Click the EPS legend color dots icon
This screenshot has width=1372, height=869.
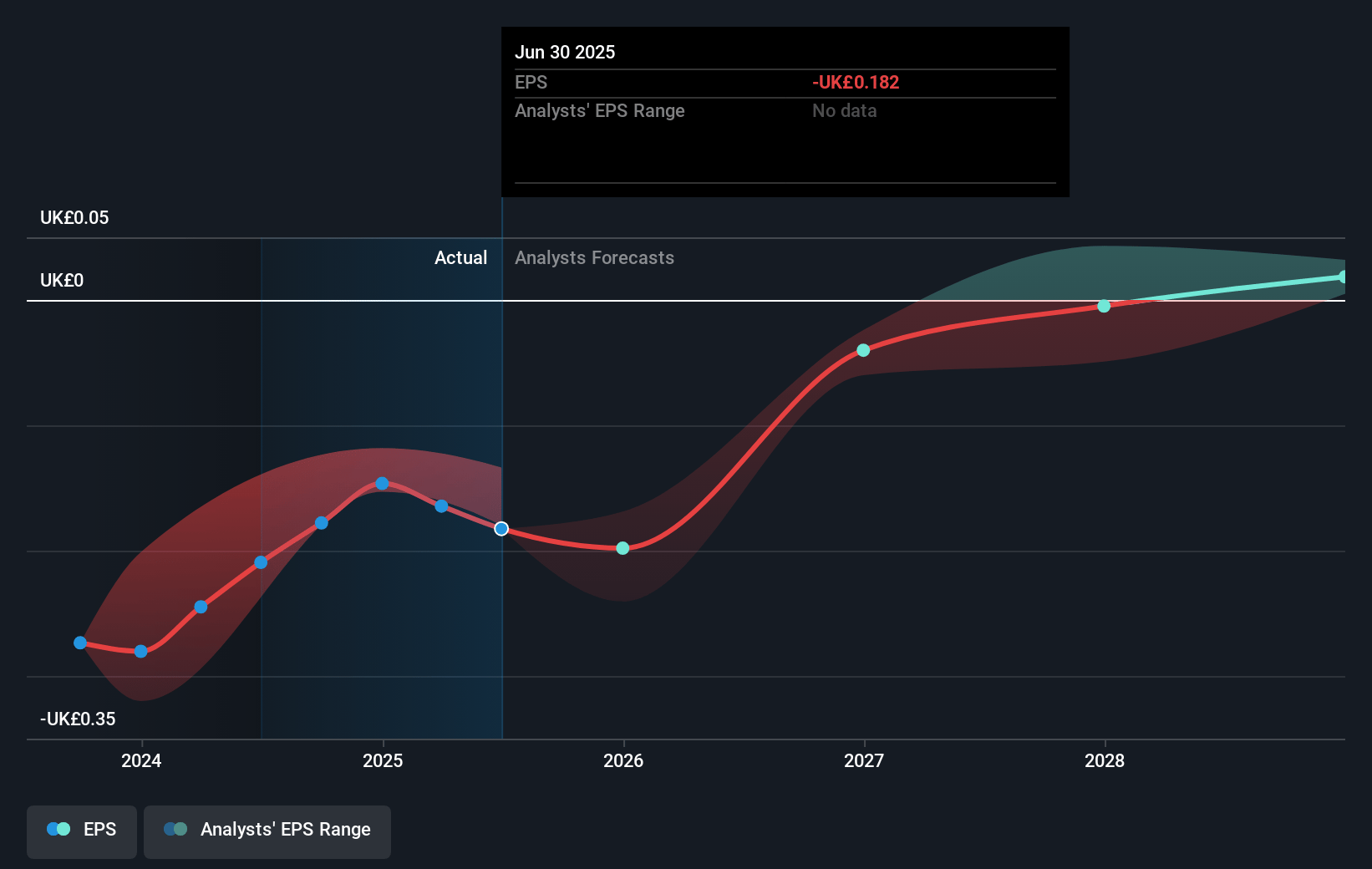point(58,830)
